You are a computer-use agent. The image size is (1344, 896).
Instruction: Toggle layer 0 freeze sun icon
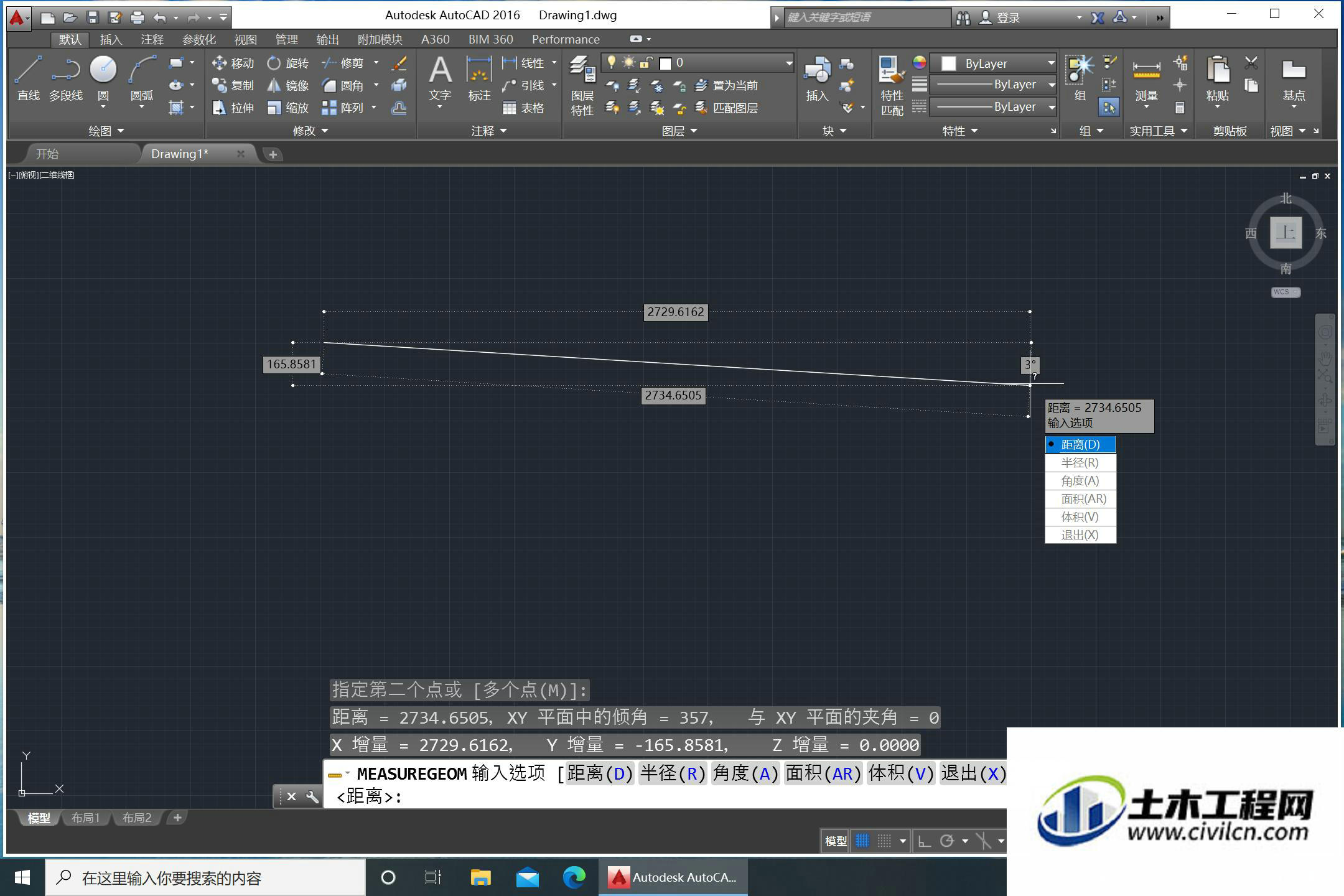pyautogui.click(x=628, y=62)
